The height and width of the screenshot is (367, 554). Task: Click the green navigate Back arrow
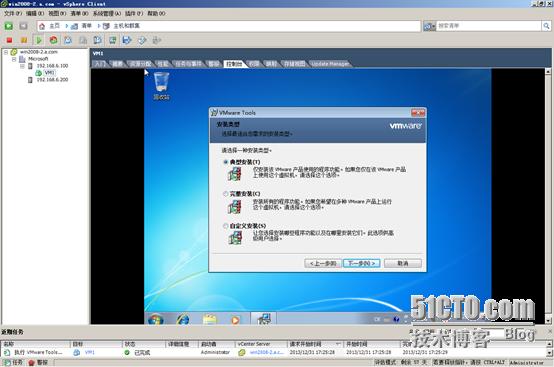(x=8, y=26)
